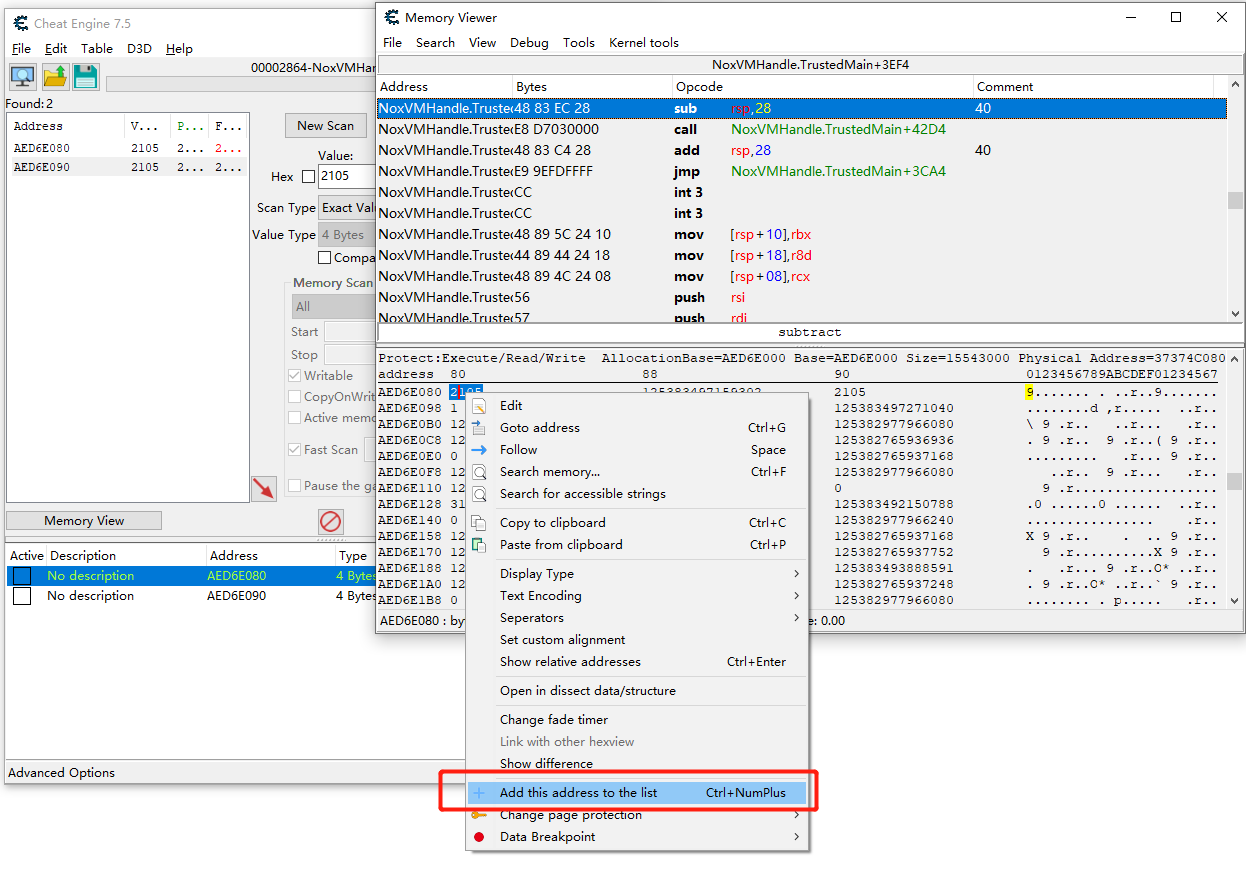The height and width of the screenshot is (880, 1246).
Task: Toggle the Writable checkbox
Action: (295, 376)
